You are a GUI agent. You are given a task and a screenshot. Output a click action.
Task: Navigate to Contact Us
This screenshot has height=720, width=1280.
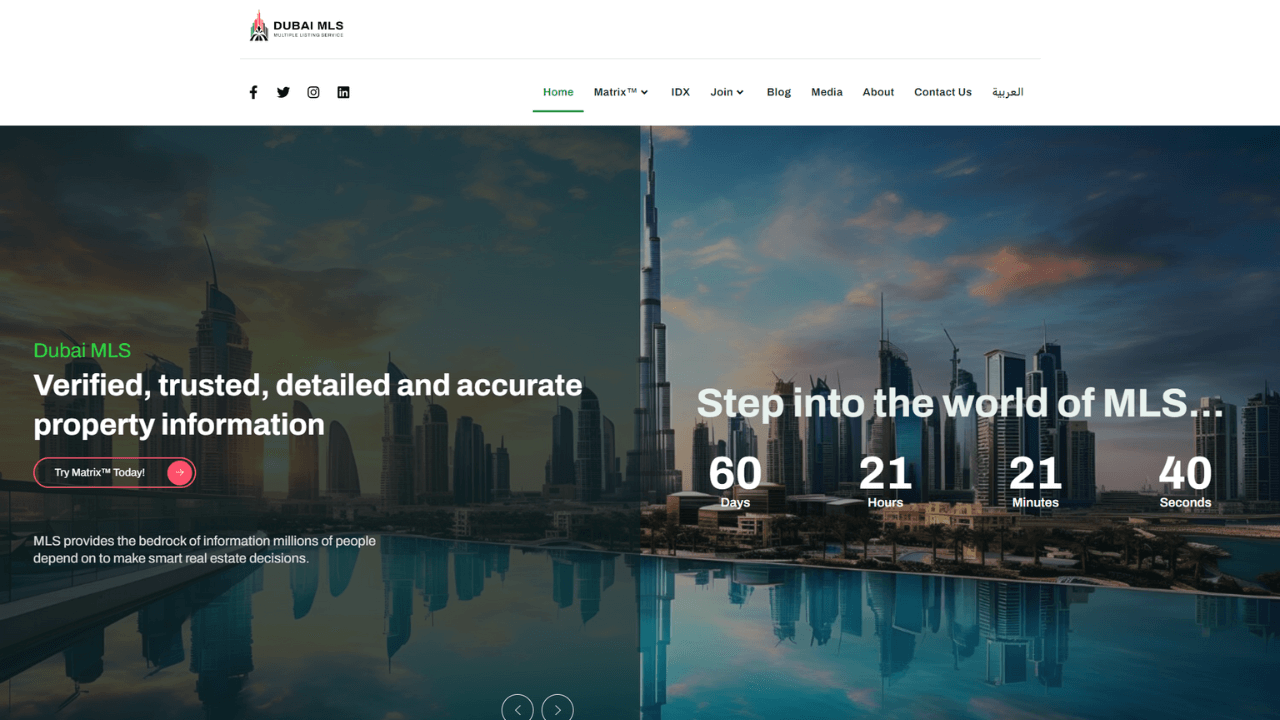click(x=943, y=92)
